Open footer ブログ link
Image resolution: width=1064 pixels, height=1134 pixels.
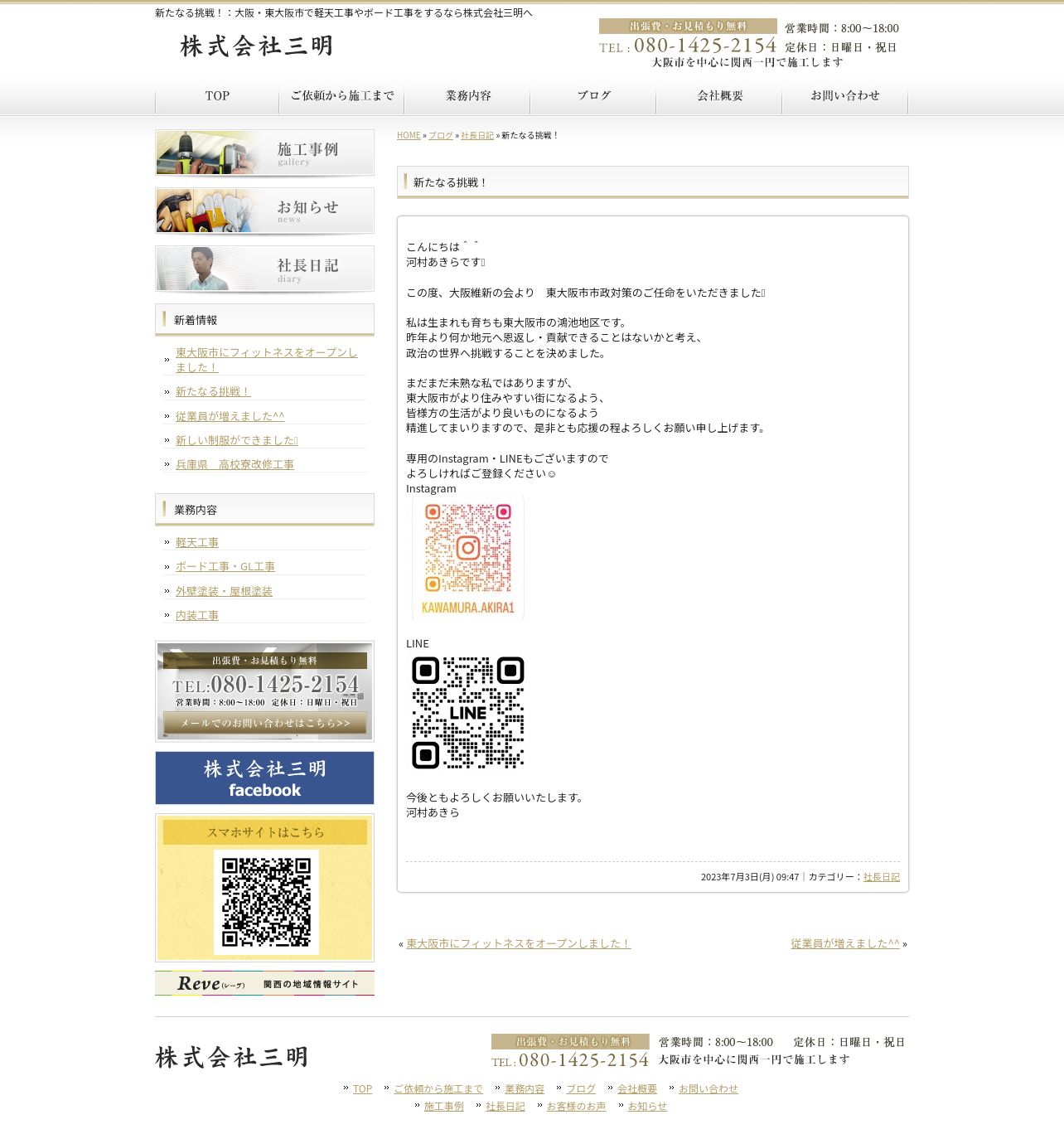pos(581,1089)
